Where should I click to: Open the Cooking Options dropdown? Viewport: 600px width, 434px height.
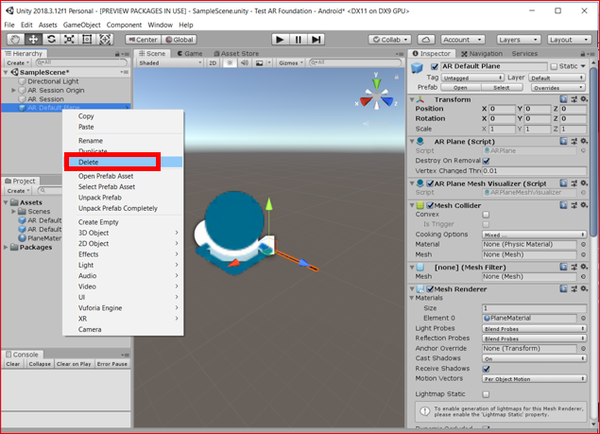[534, 235]
